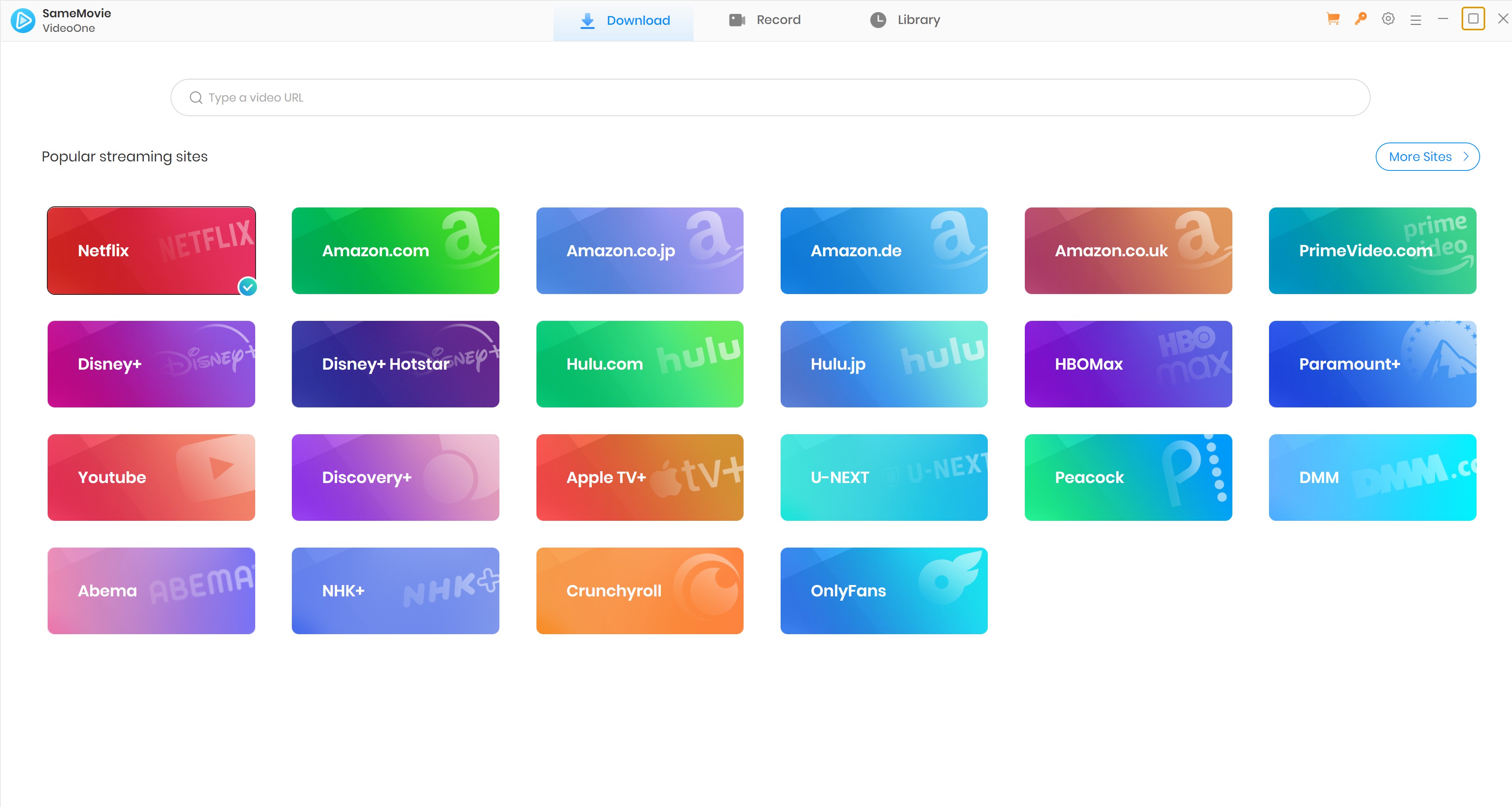
Task: Click the SameMovie VideoOne logo
Action: click(23, 20)
